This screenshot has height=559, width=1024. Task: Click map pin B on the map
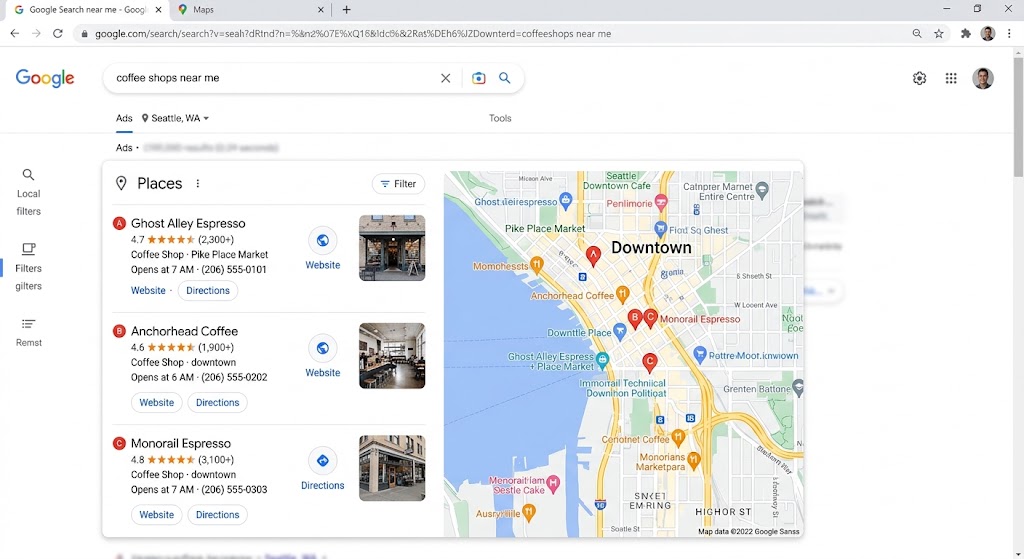pyautogui.click(x=634, y=319)
